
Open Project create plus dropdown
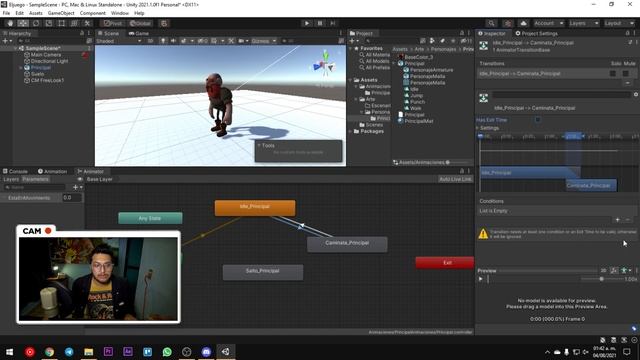353,41
